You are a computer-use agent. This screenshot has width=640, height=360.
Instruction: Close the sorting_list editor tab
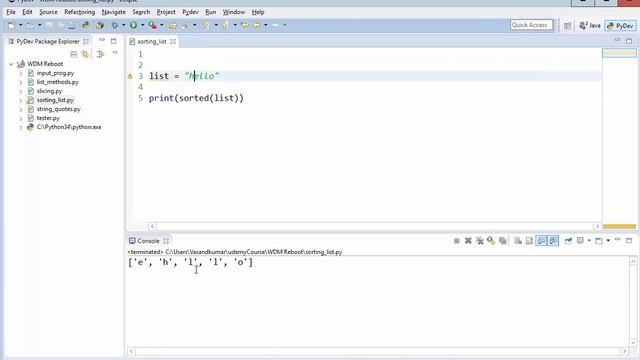173,42
